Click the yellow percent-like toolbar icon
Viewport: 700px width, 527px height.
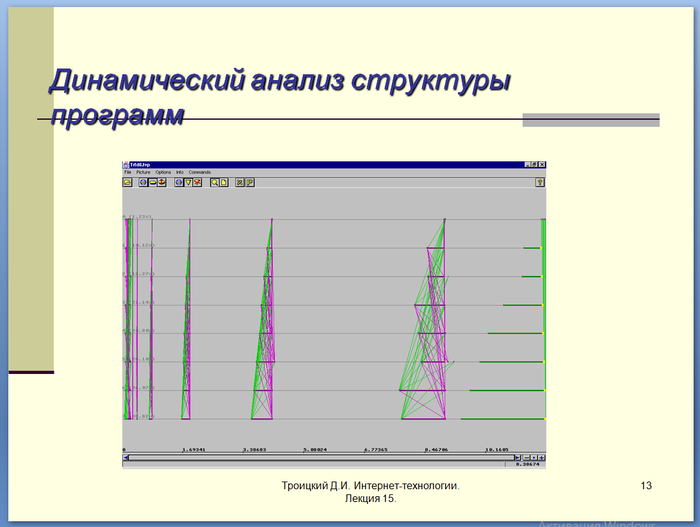coord(240,182)
